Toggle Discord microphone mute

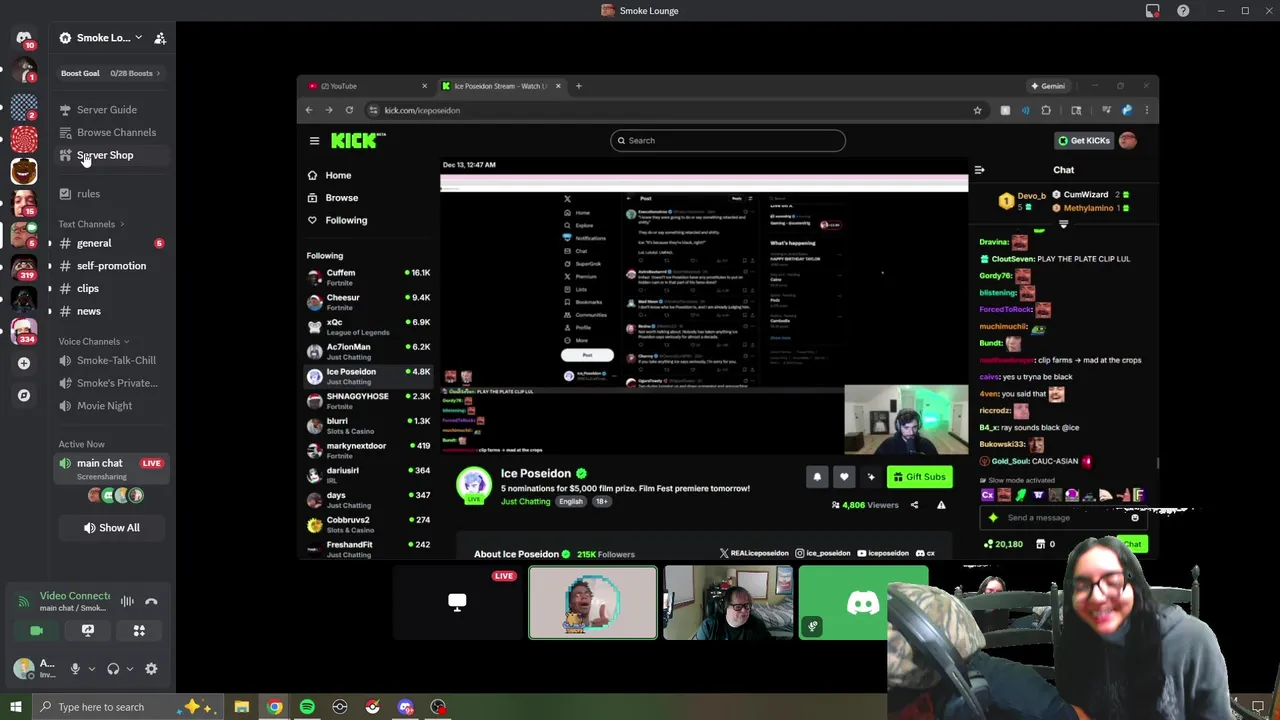click(75, 669)
